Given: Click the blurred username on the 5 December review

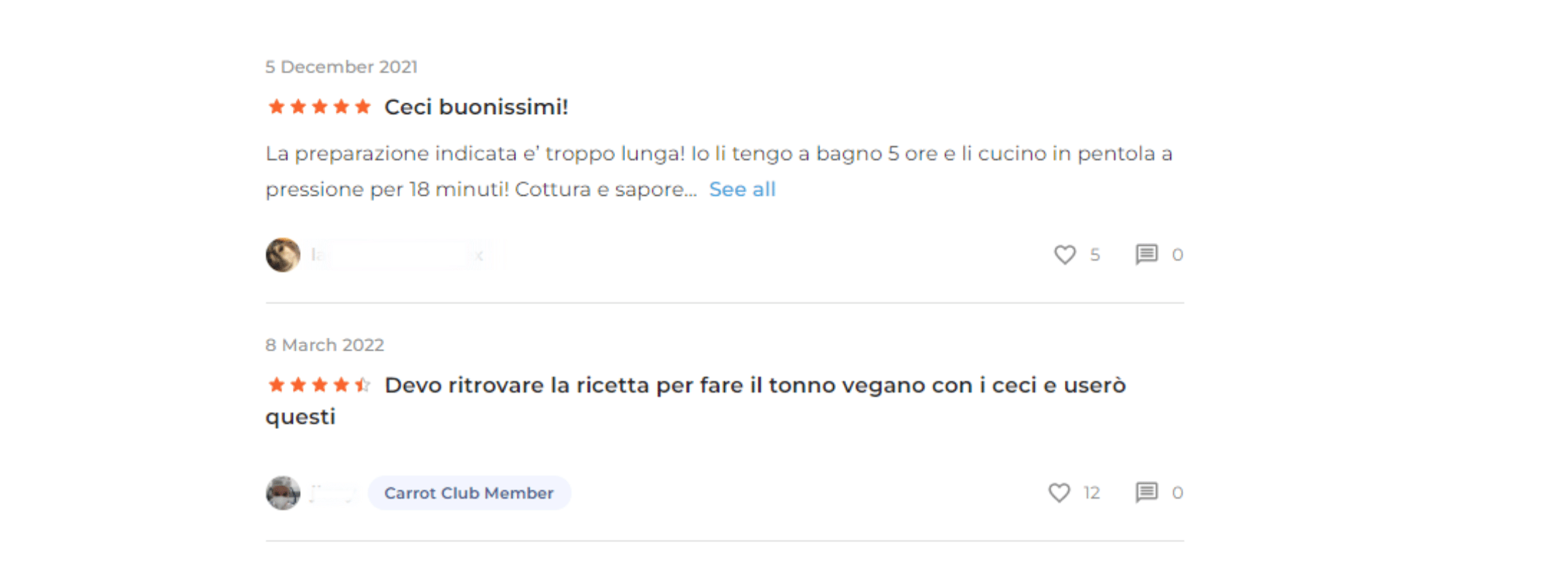Looking at the screenshot, I should tap(399, 254).
